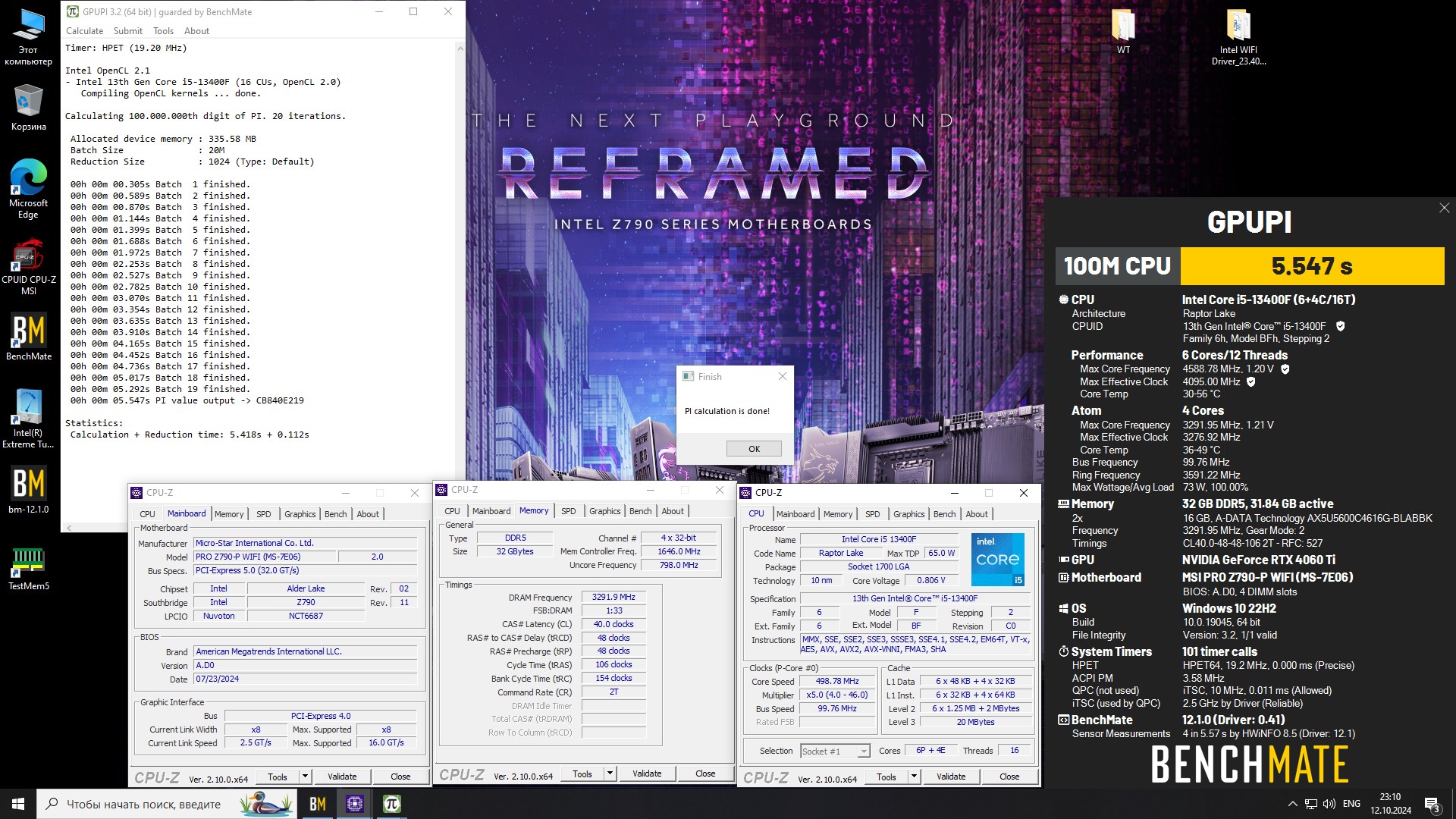Screen dimensions: 1456x819
Task: Close the BenchMate GPUPI result overlay
Action: click(x=1444, y=208)
